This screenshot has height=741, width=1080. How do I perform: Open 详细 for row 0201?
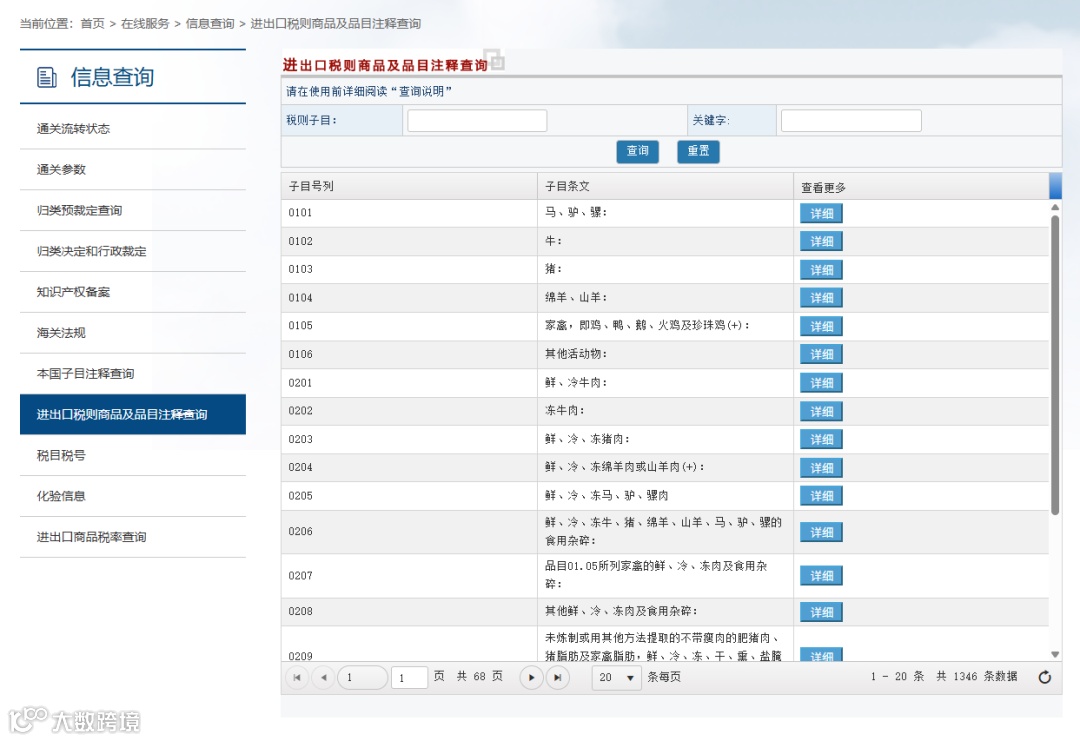(821, 383)
